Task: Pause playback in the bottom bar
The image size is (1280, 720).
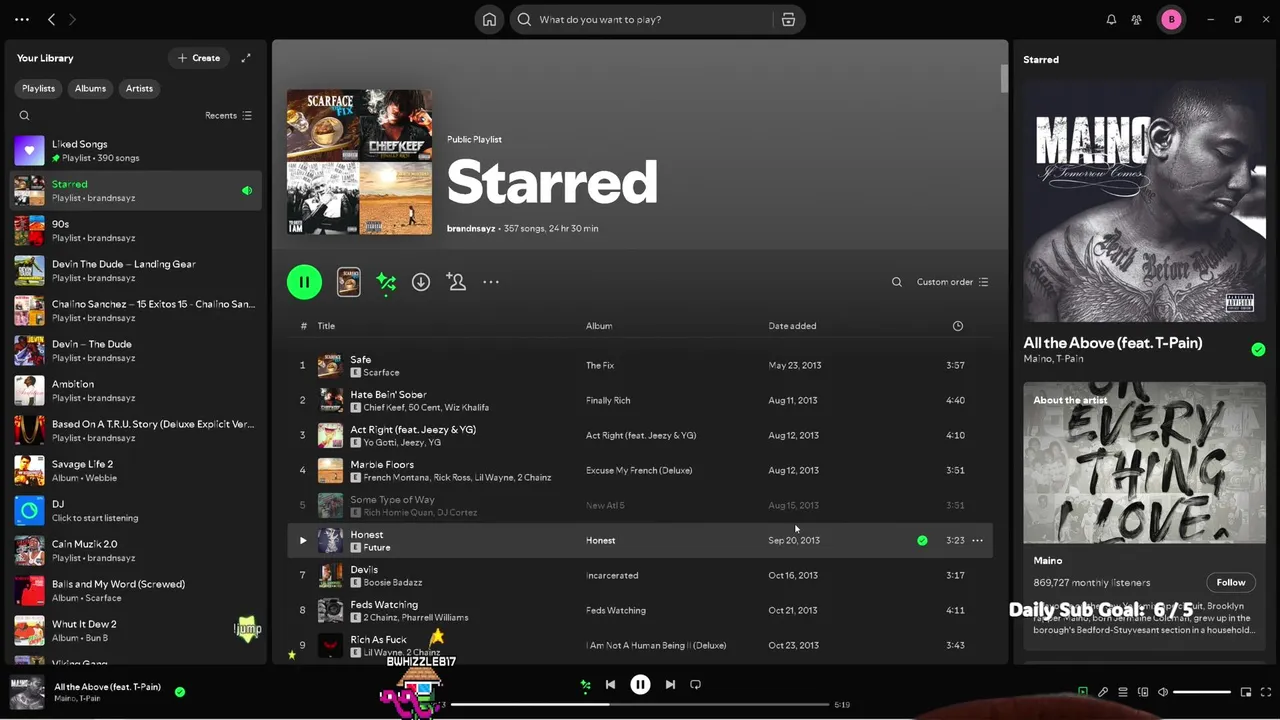Action: coord(640,685)
